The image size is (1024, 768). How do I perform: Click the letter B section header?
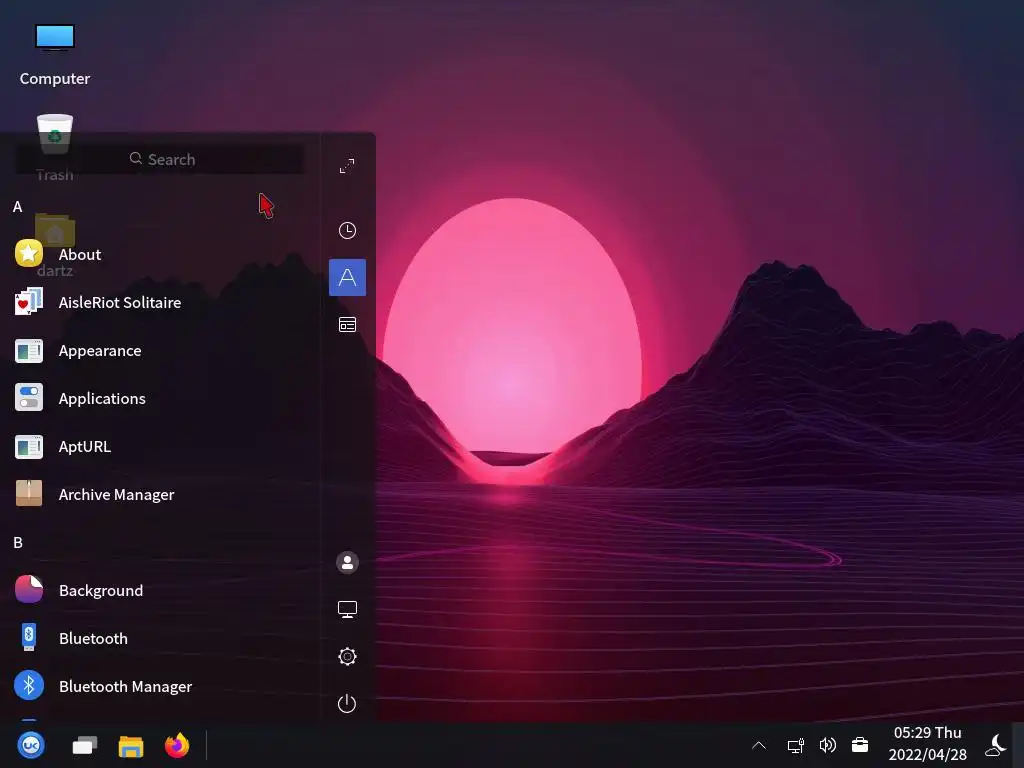pos(18,543)
